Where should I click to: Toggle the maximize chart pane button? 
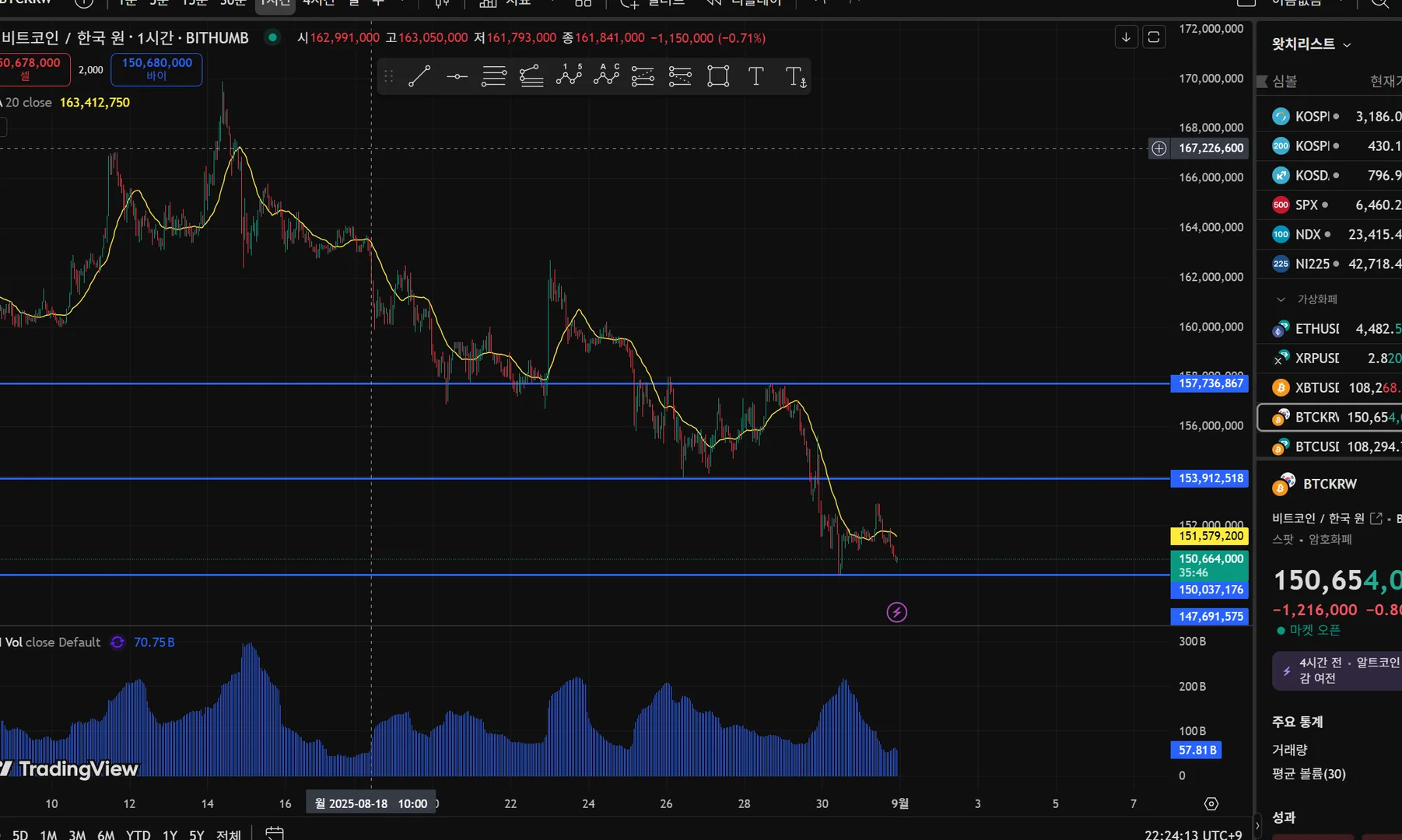click(x=1154, y=37)
